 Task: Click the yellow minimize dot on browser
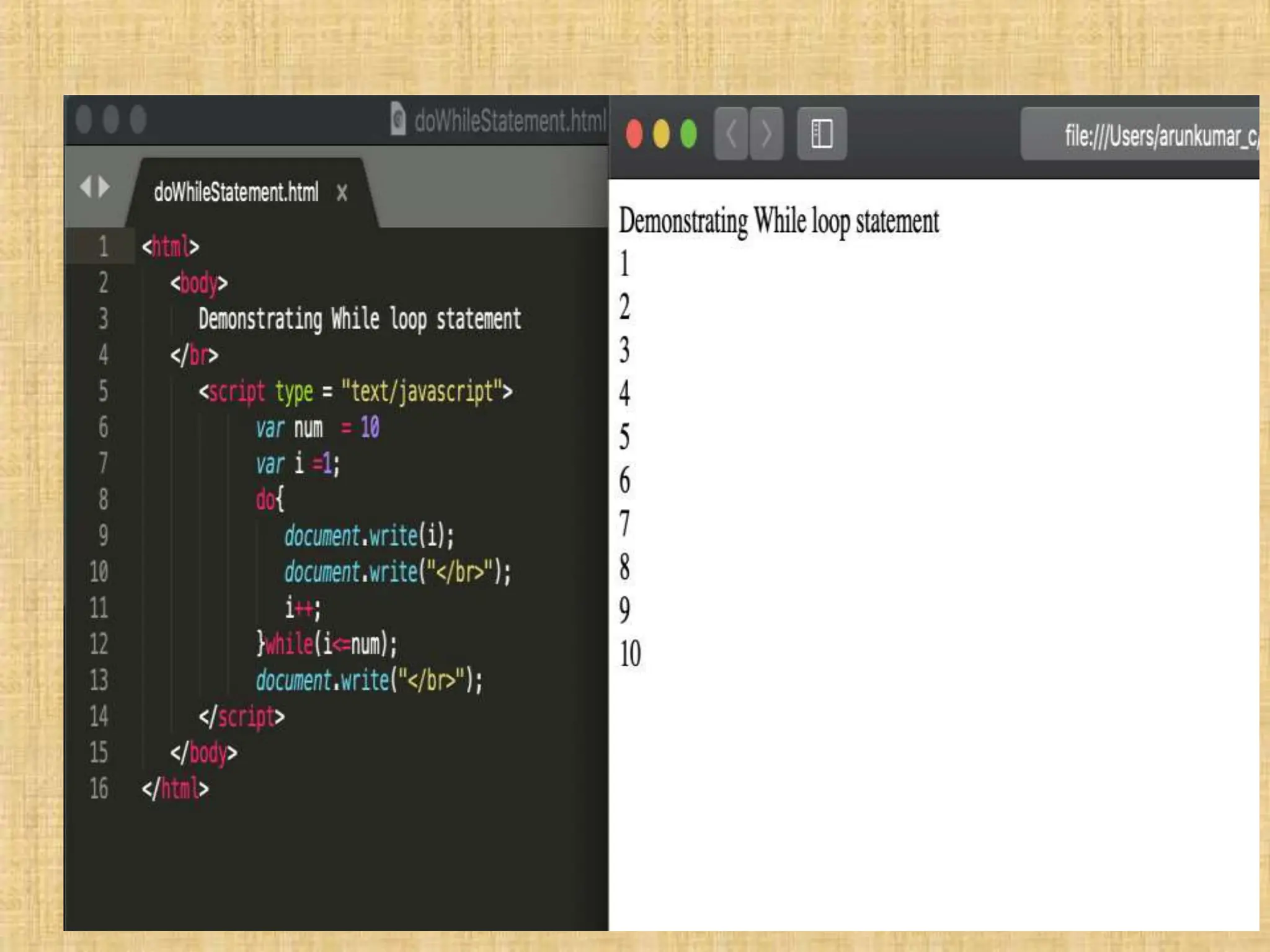click(x=661, y=134)
